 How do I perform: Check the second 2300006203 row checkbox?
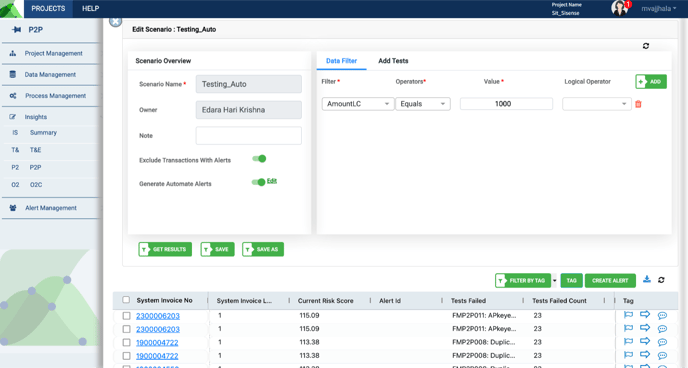click(x=126, y=329)
